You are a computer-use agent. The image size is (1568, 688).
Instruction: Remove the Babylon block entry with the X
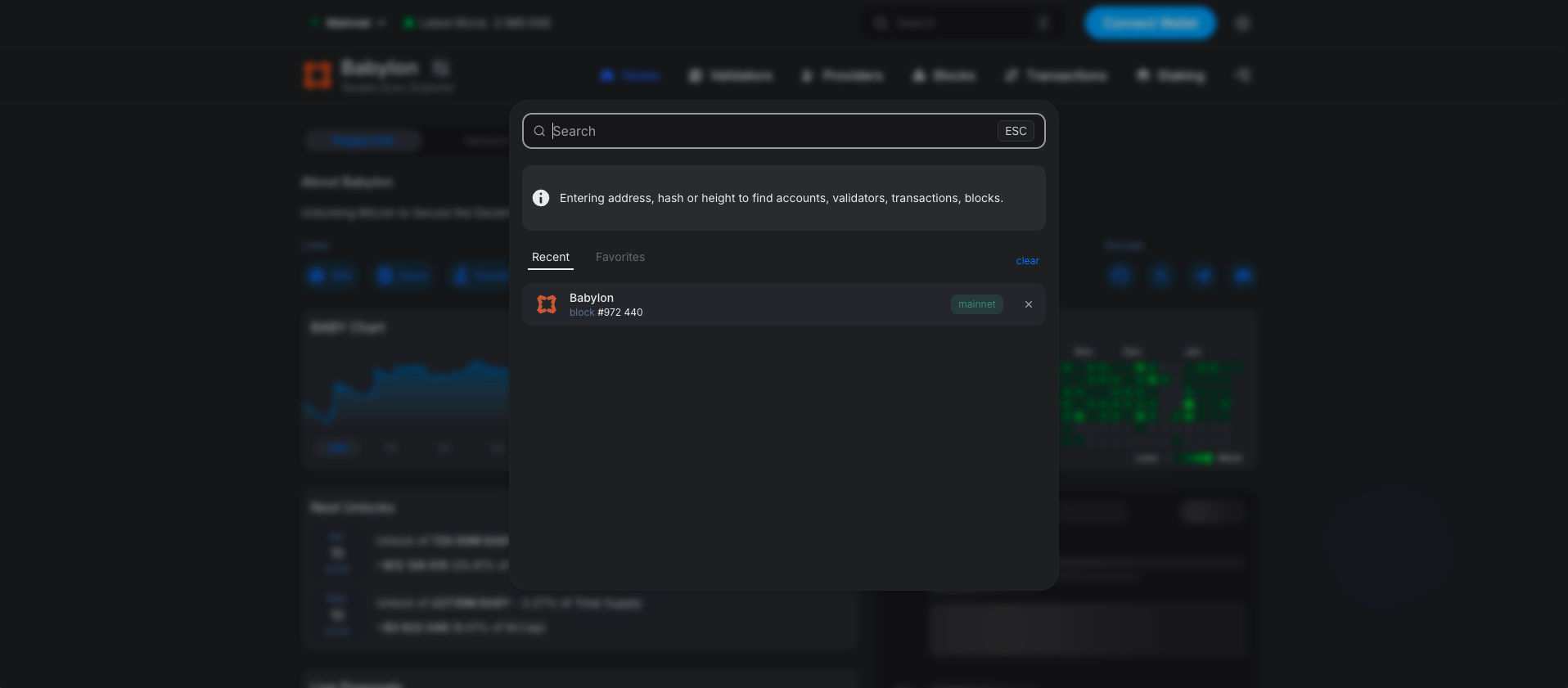point(1029,304)
